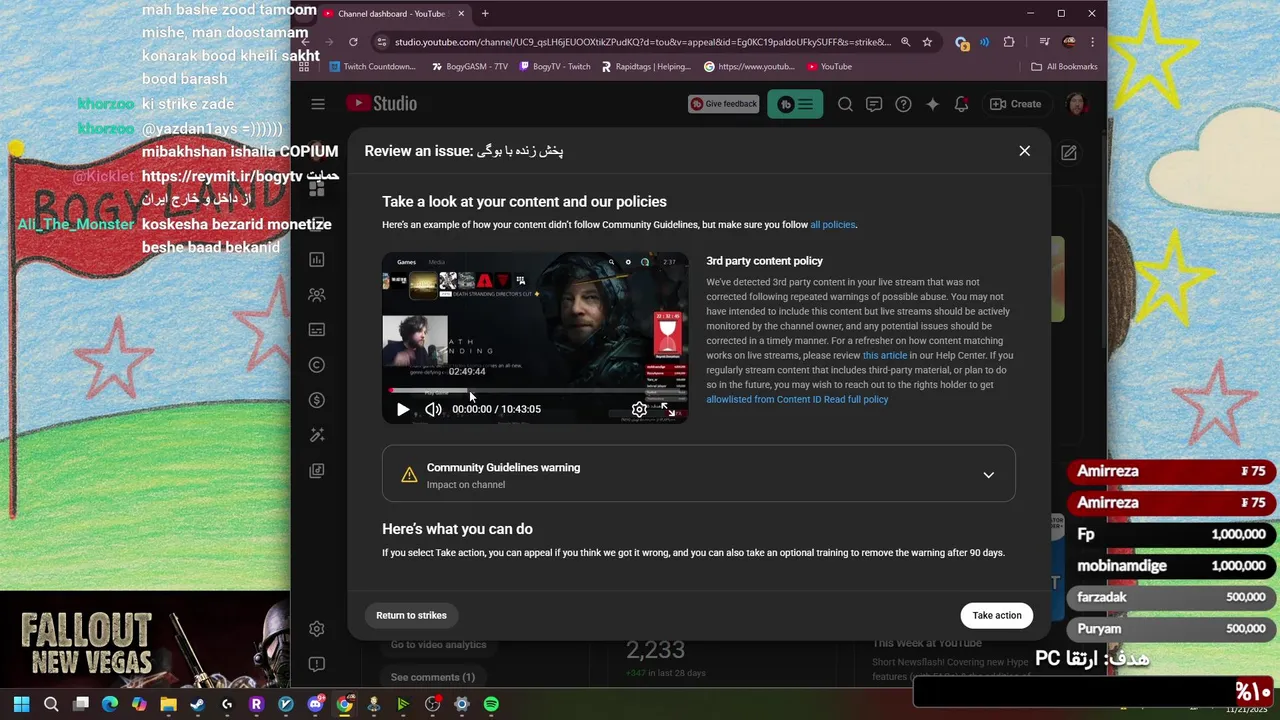Open File Explorer from taskbar
1280x720 pixels.
click(x=168, y=704)
